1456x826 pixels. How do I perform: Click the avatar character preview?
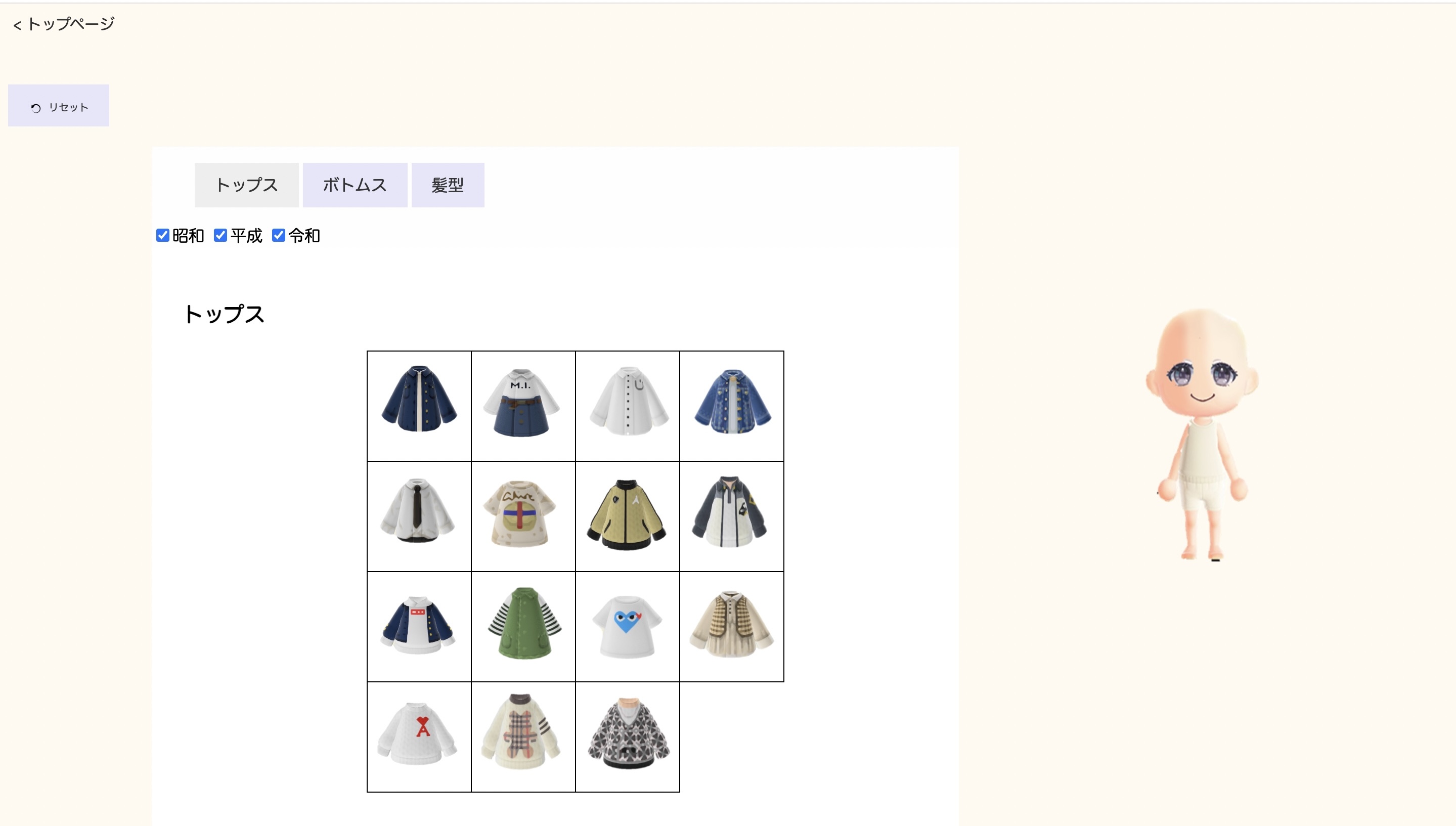1201,434
